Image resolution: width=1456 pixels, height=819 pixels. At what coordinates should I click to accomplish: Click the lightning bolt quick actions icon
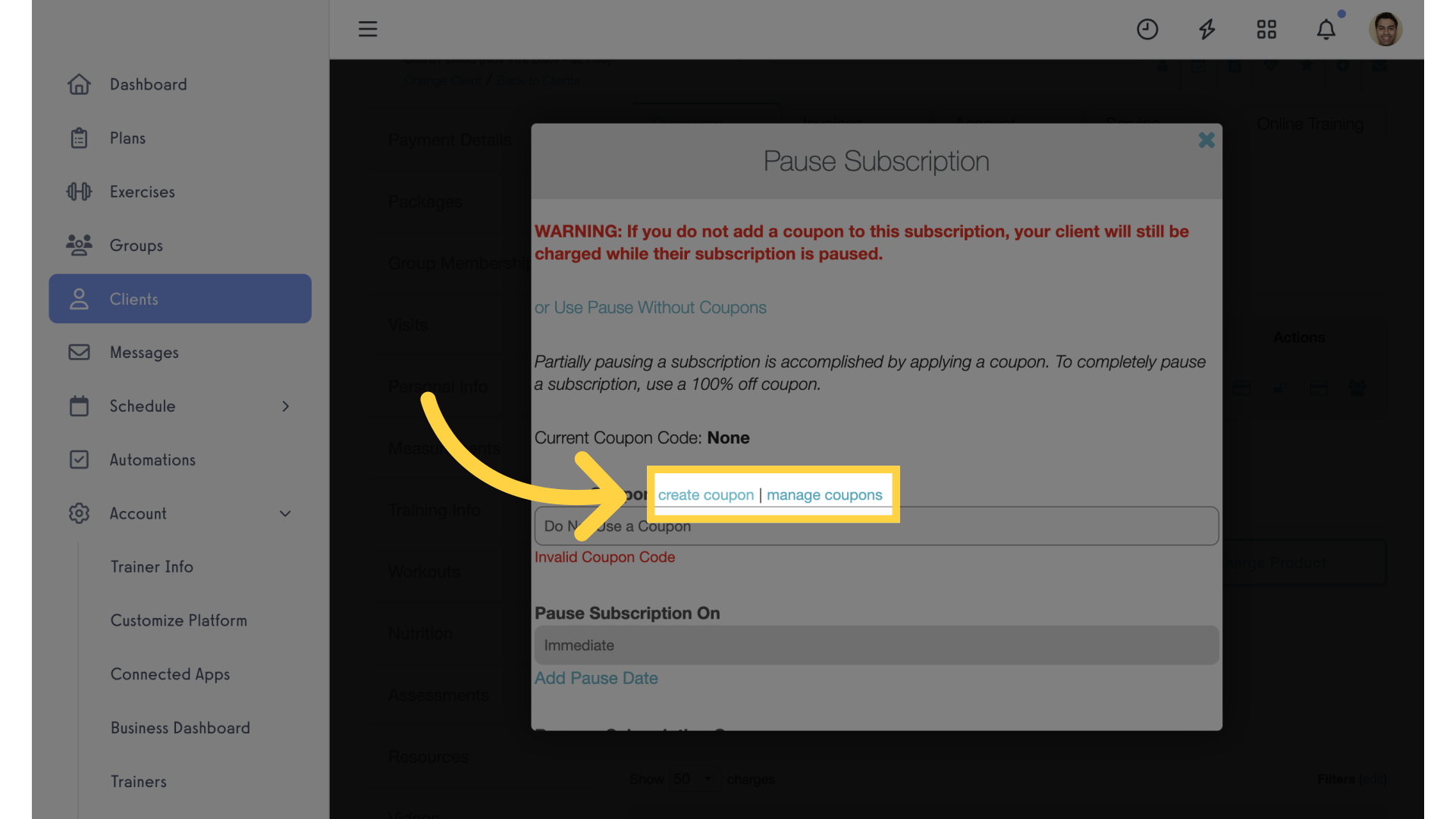pyautogui.click(x=1207, y=29)
